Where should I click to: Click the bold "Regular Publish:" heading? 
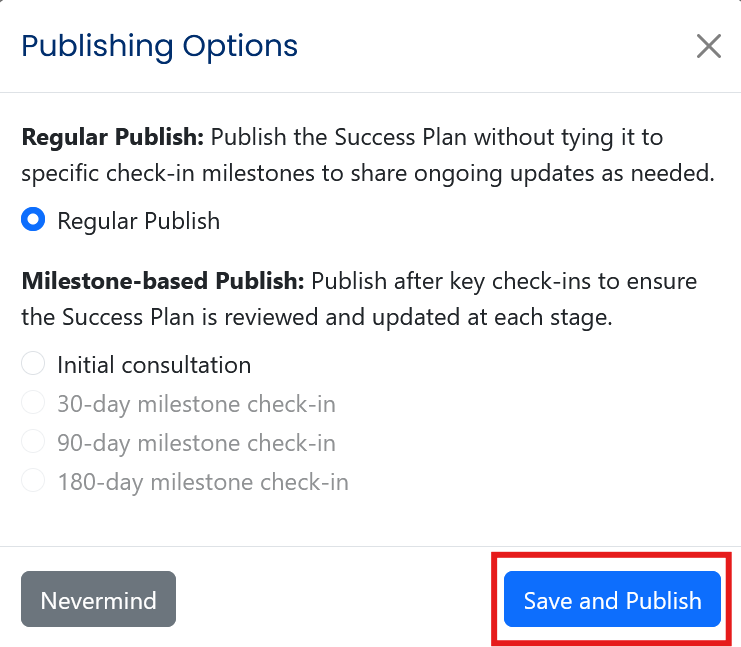coord(112,136)
